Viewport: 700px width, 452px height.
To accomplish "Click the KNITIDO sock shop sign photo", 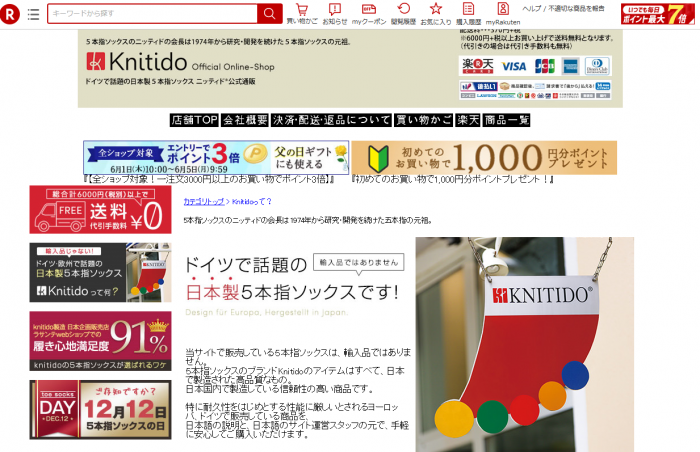I will point(525,344).
